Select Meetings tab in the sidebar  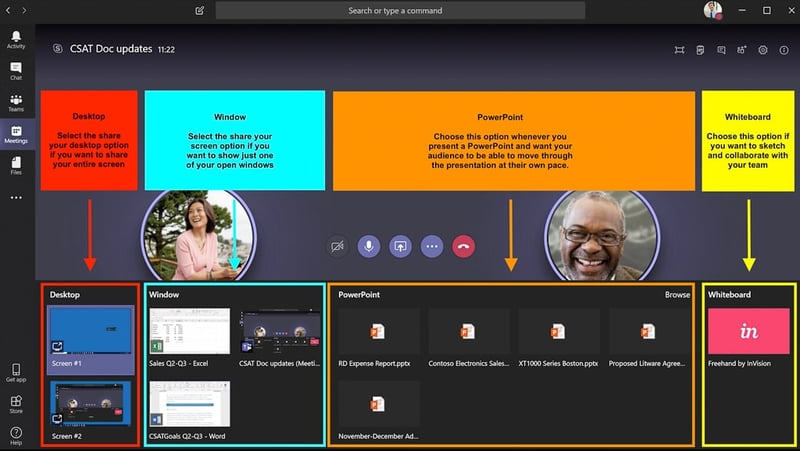[16, 134]
